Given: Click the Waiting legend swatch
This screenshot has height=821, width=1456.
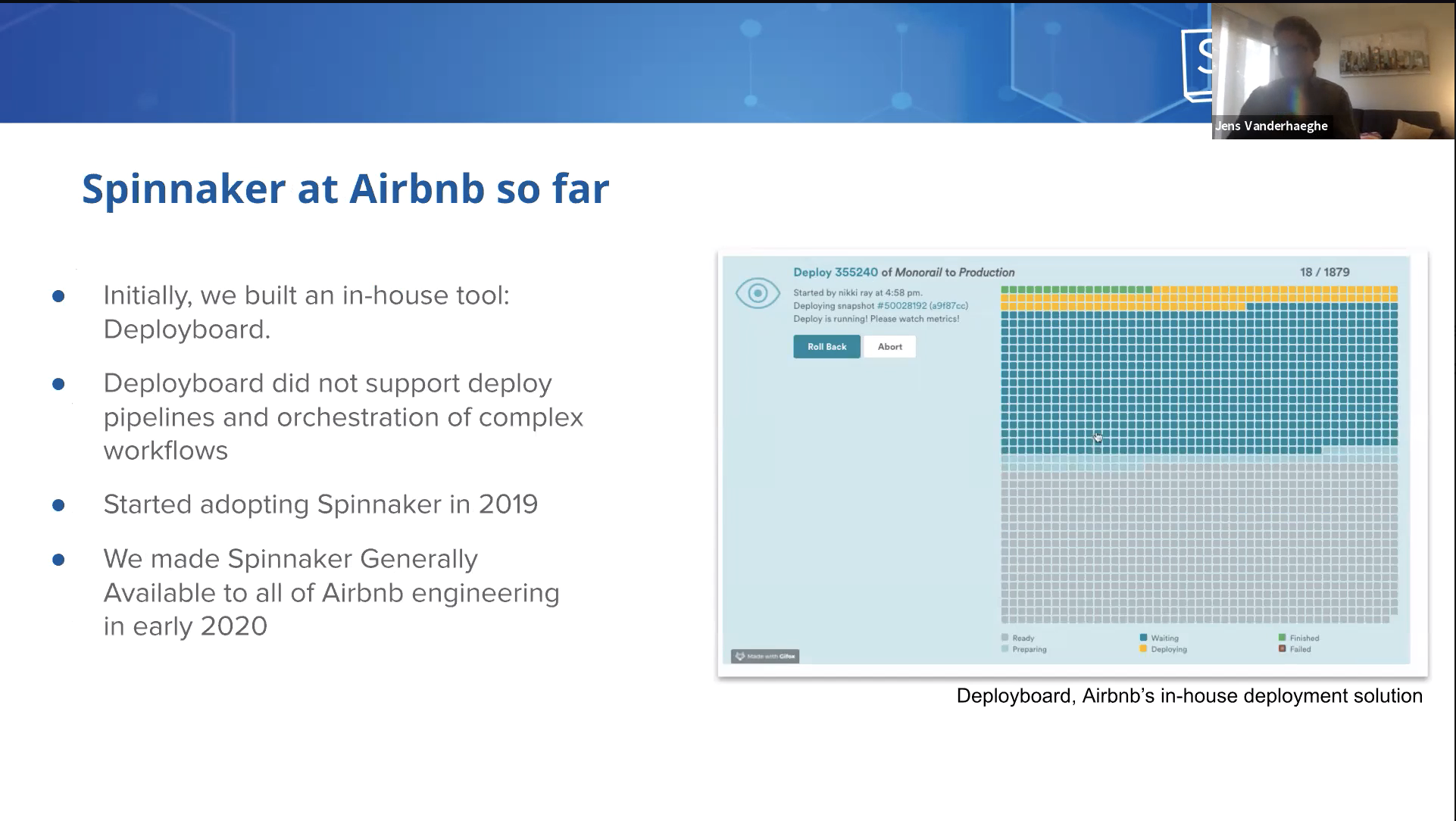Looking at the screenshot, I should tap(1143, 638).
